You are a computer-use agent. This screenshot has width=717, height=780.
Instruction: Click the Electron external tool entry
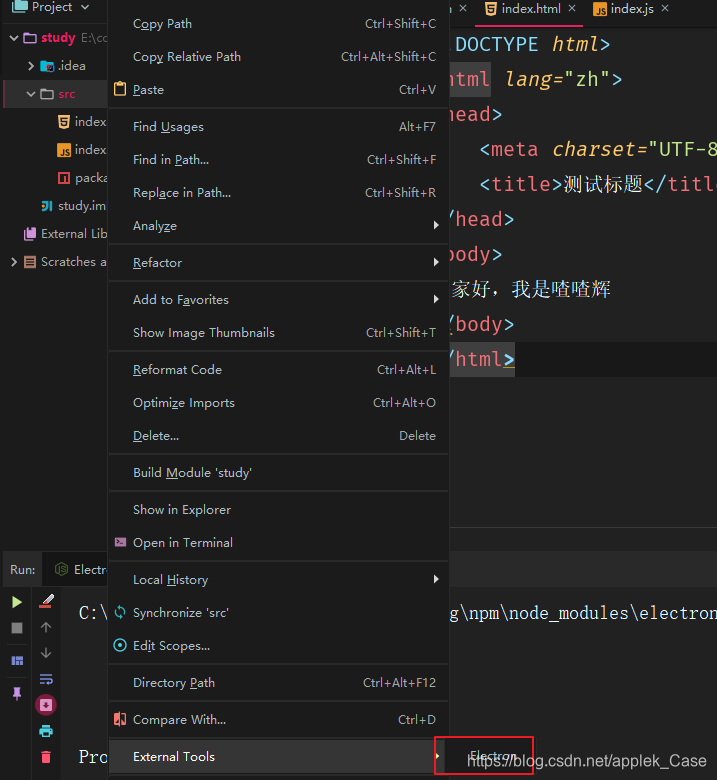pos(493,756)
